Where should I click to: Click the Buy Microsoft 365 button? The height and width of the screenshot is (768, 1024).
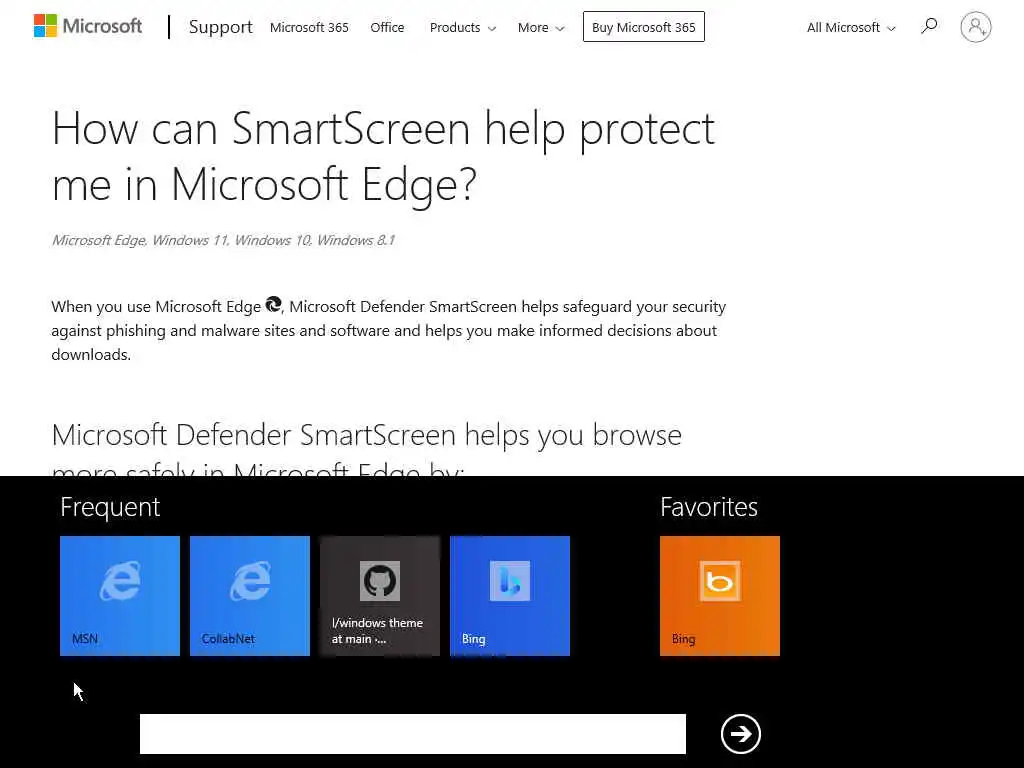[x=643, y=27]
